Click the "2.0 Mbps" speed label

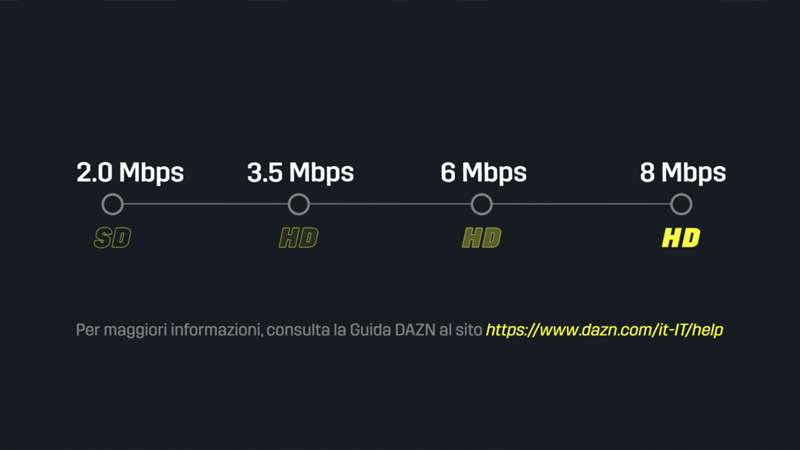(130, 172)
